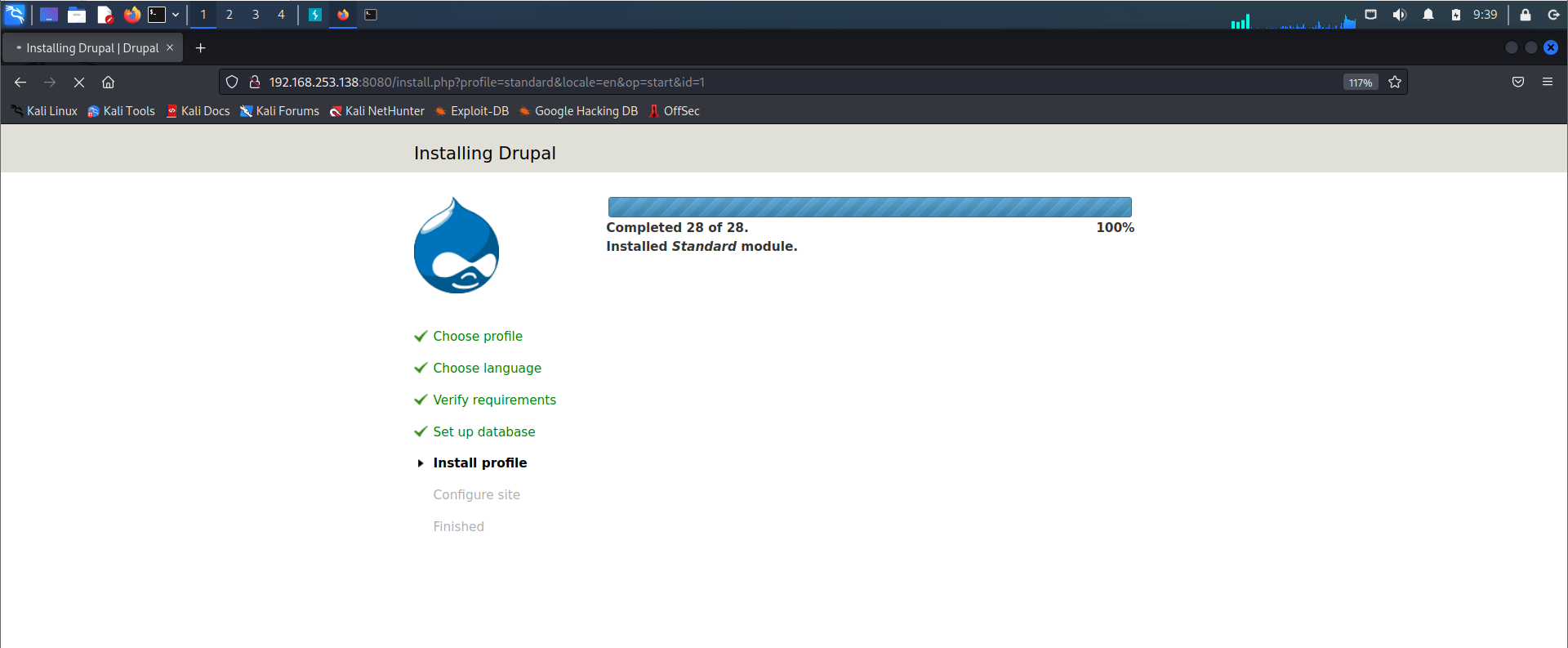Select the running terminal window in taskbar
Viewport: 1568px width, 648px height.
click(371, 15)
